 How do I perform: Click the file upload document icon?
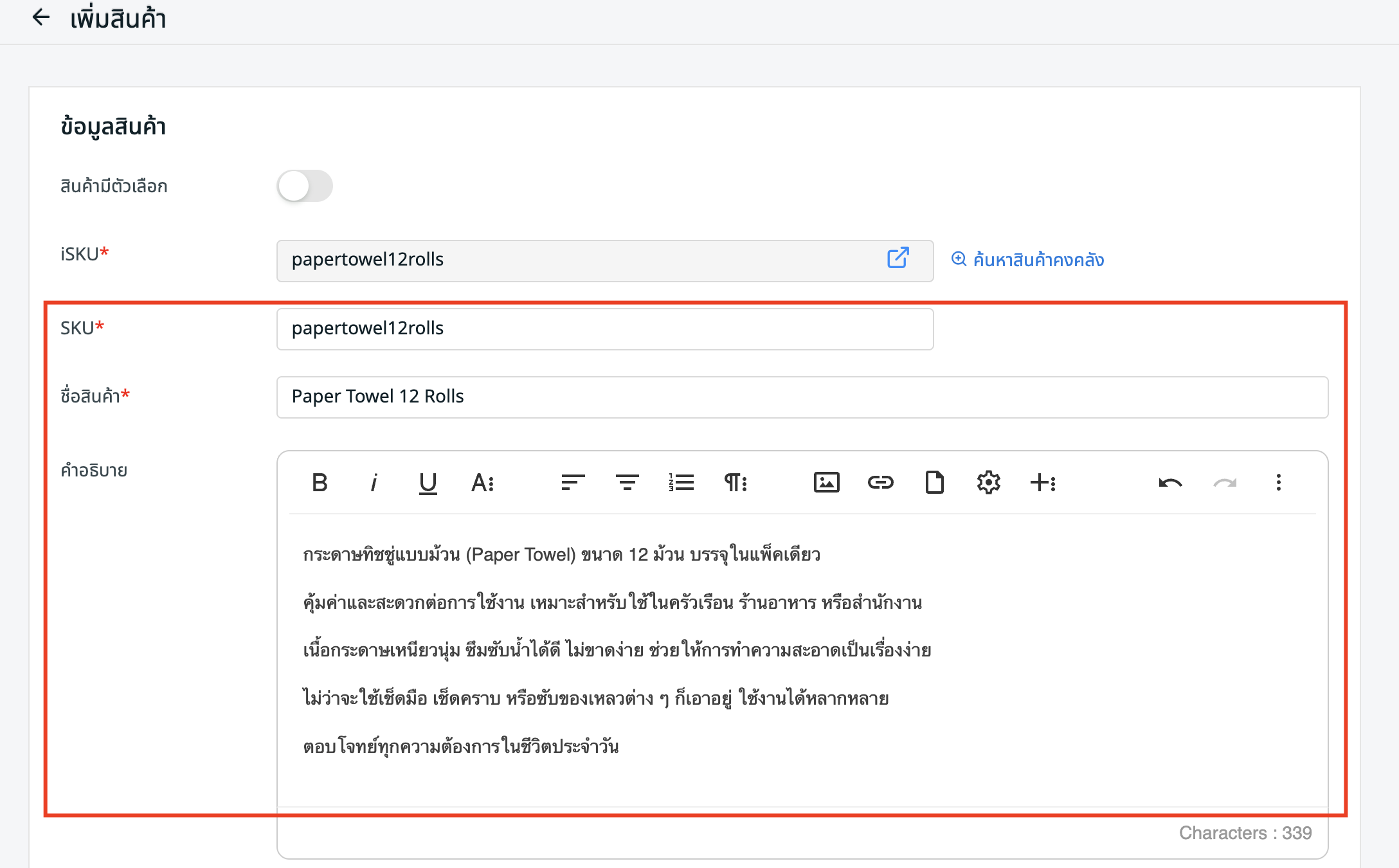pyautogui.click(x=934, y=482)
